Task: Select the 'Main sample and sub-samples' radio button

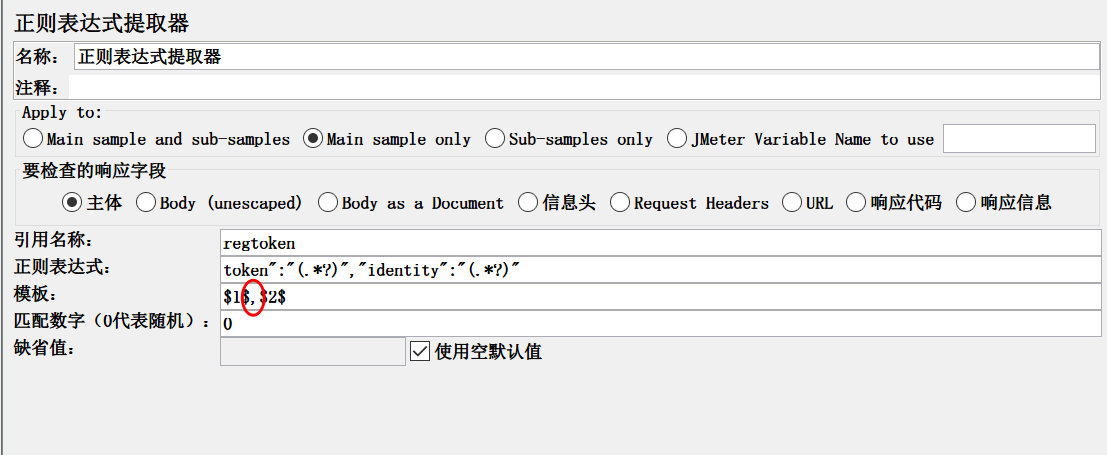Action: [x=33, y=139]
